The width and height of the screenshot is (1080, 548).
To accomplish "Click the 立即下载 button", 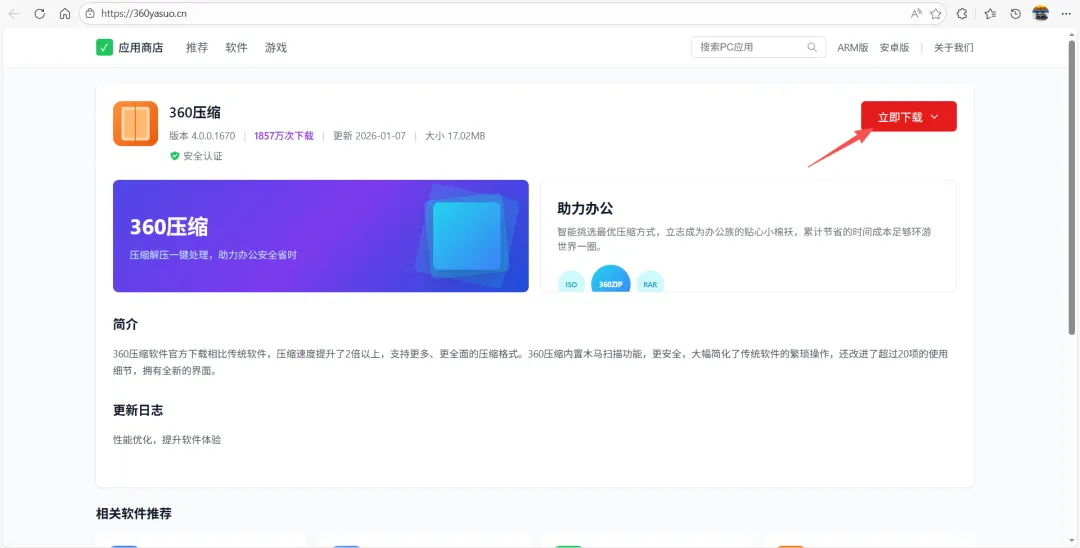I will [908, 116].
